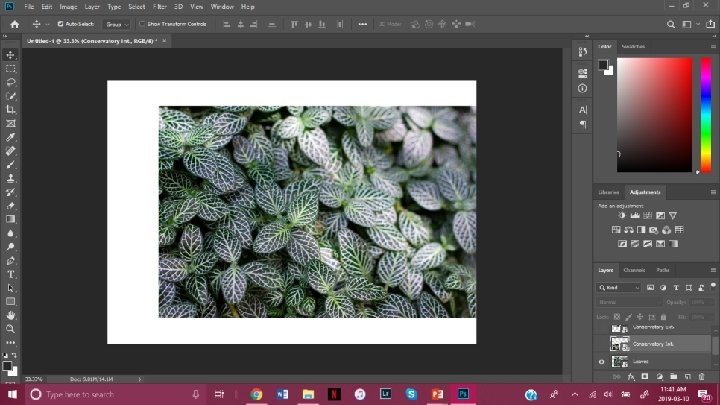Open the Paragraph panel icon
This screenshot has width=720, height=405.
tap(582, 124)
